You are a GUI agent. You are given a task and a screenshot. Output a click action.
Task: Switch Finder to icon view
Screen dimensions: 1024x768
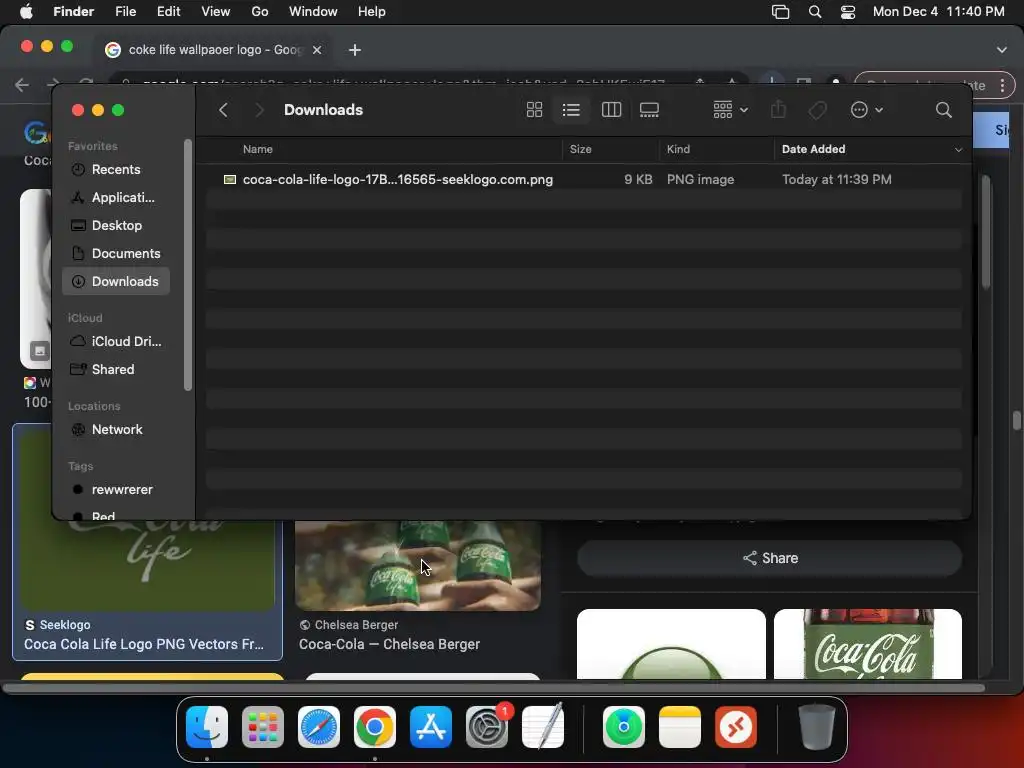point(534,110)
